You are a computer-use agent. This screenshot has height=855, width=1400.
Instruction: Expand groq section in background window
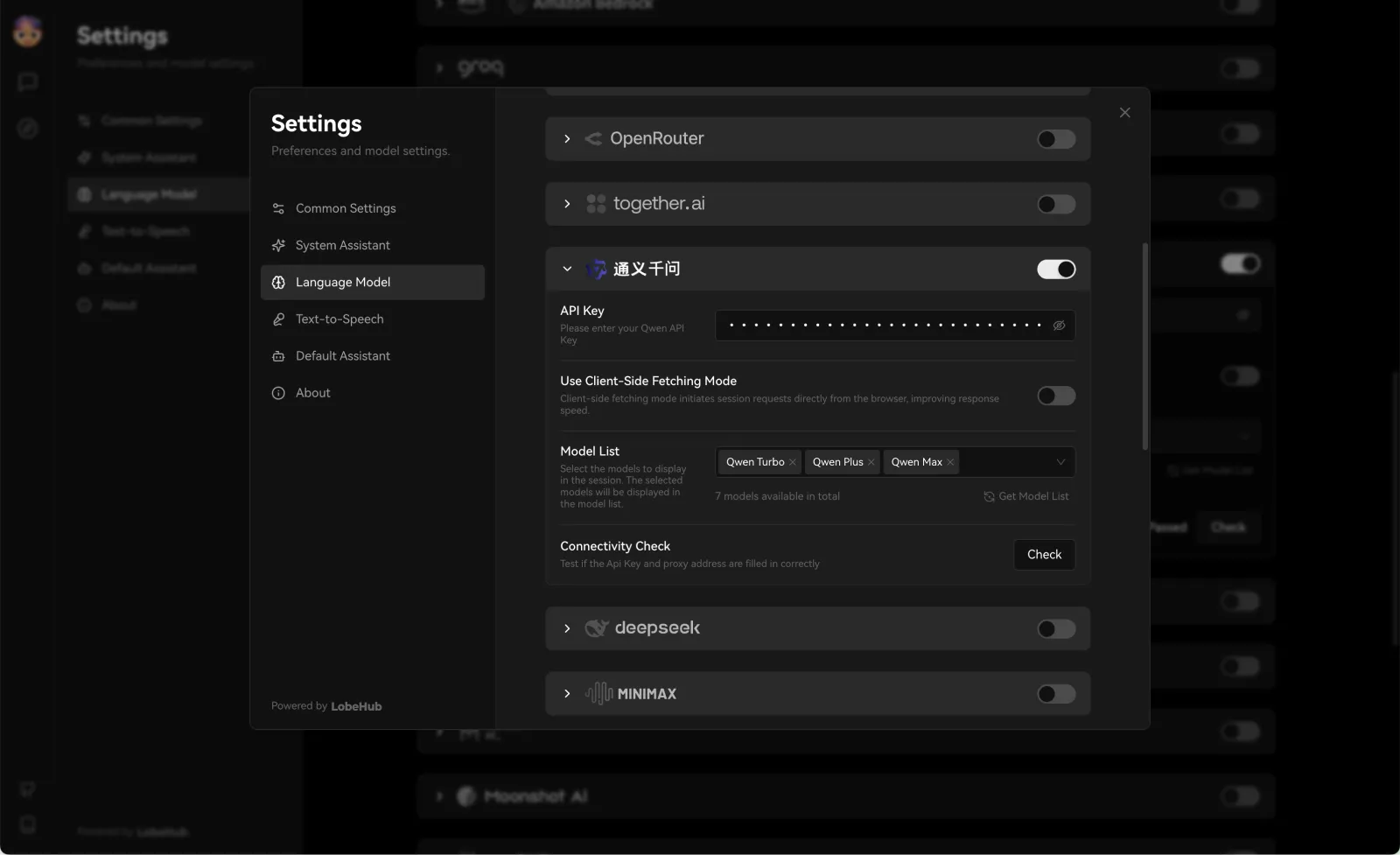click(x=439, y=67)
